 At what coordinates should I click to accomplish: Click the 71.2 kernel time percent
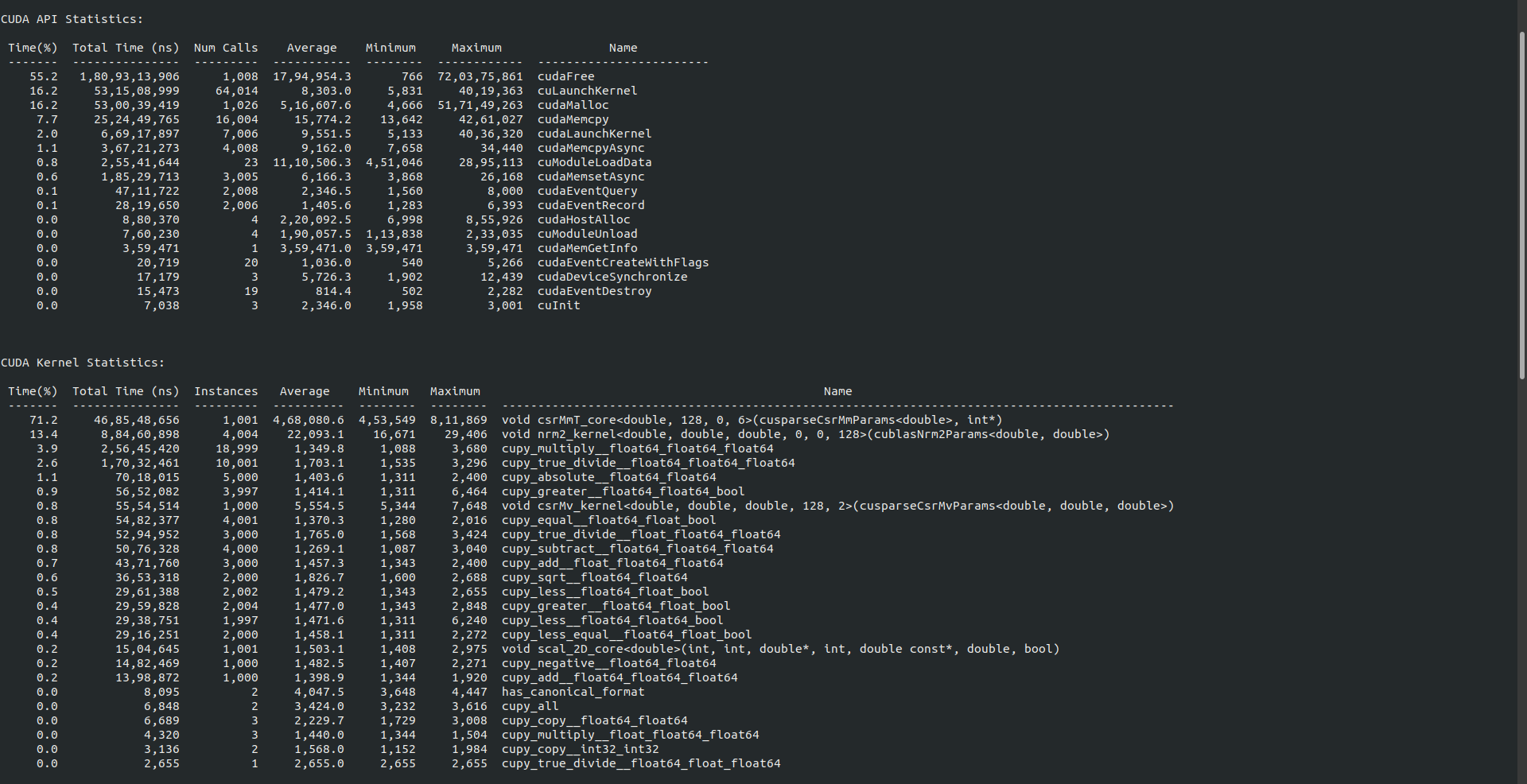point(44,420)
